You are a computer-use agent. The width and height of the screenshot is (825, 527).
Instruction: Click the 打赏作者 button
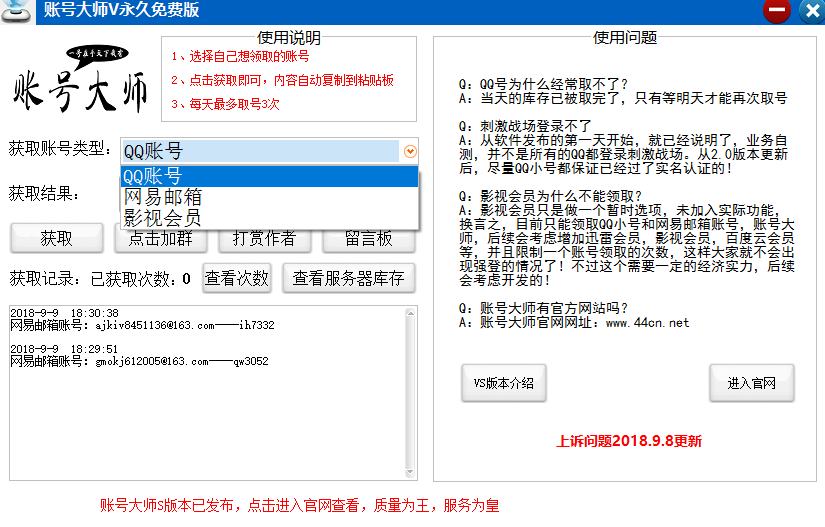264,240
